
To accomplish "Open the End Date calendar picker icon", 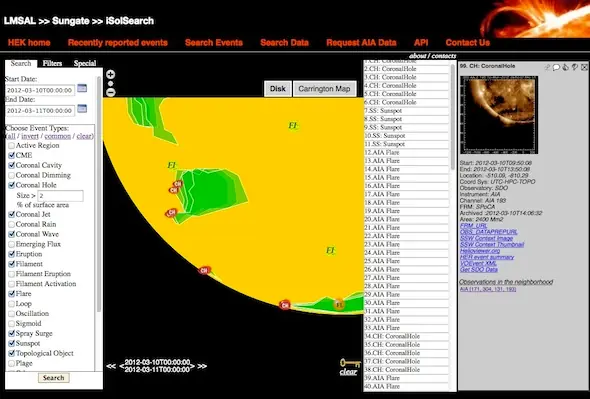I will pyautogui.click(x=82, y=109).
